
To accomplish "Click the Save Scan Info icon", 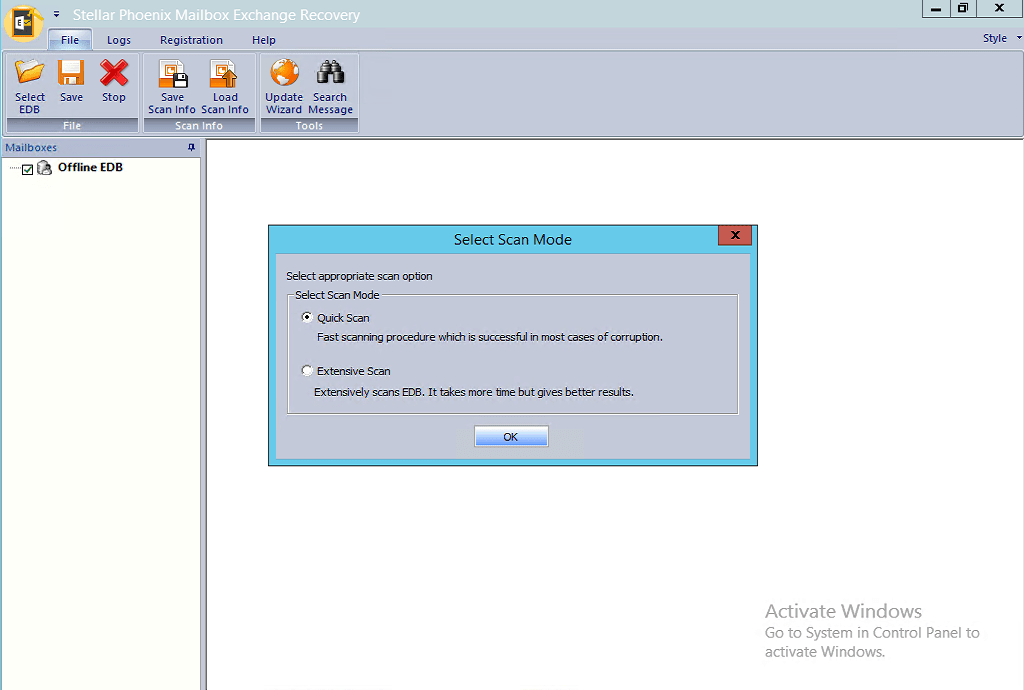I will [x=173, y=74].
